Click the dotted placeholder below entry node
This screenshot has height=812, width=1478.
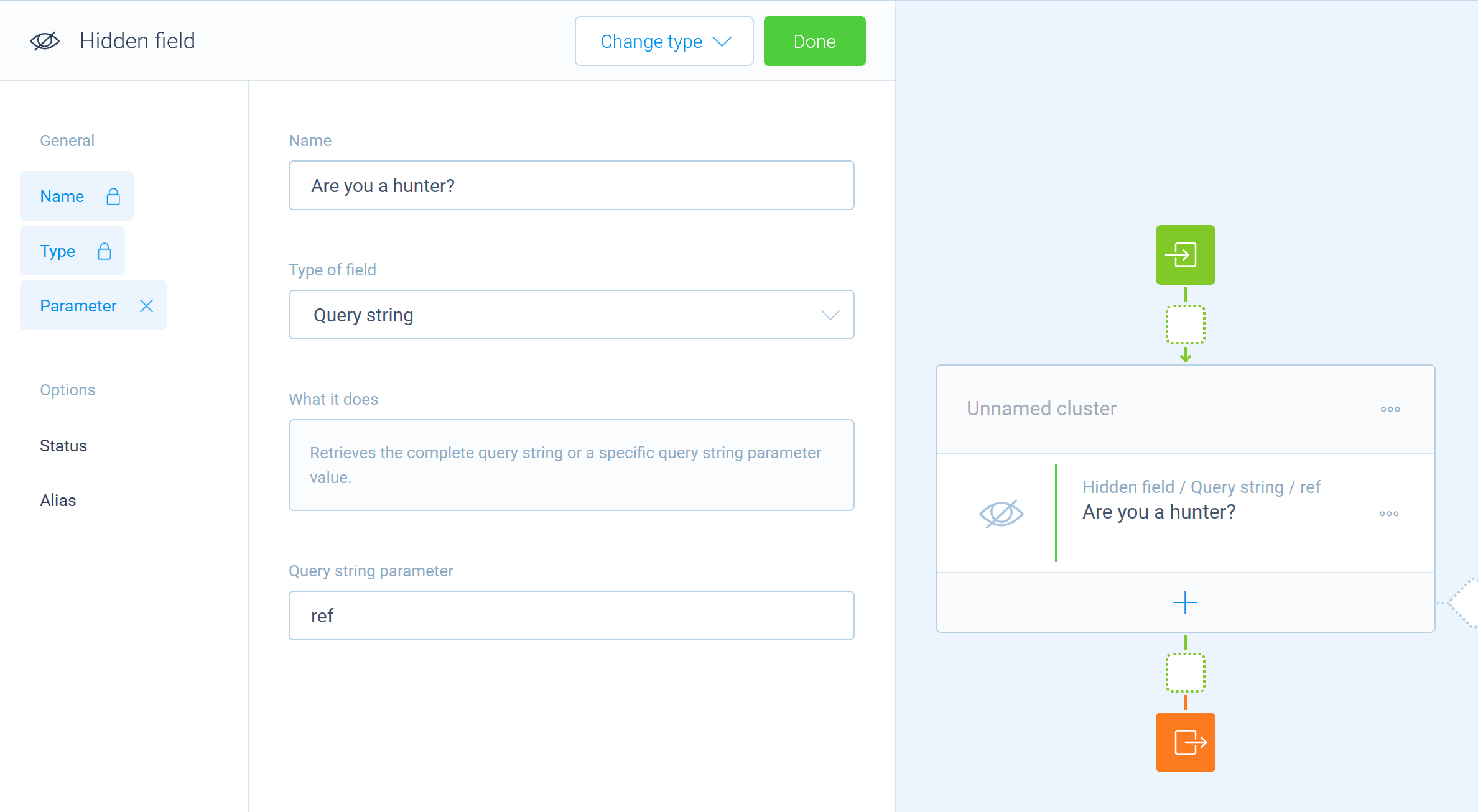point(1185,324)
